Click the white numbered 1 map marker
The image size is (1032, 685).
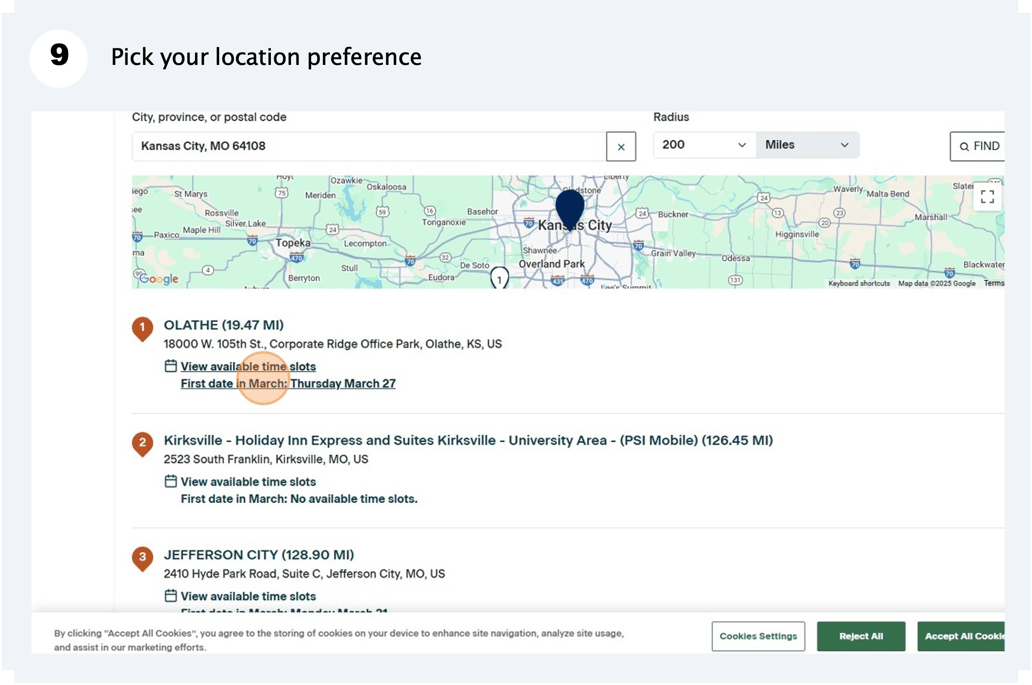(x=499, y=278)
